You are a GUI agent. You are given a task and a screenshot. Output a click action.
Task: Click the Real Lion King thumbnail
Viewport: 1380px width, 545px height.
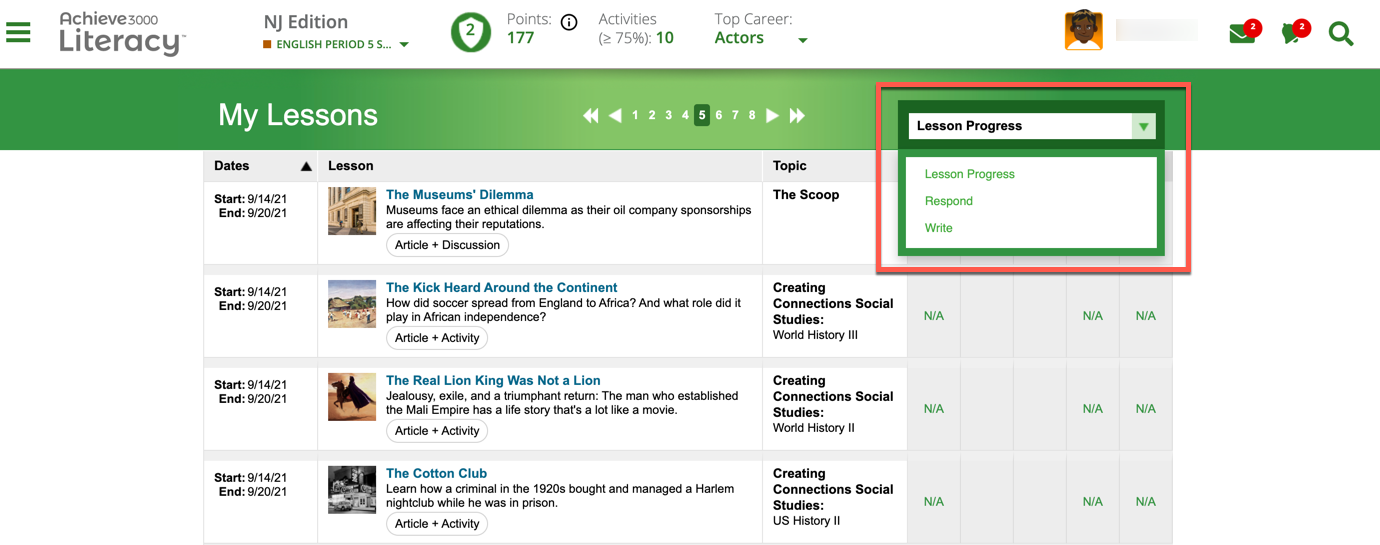tap(352, 397)
